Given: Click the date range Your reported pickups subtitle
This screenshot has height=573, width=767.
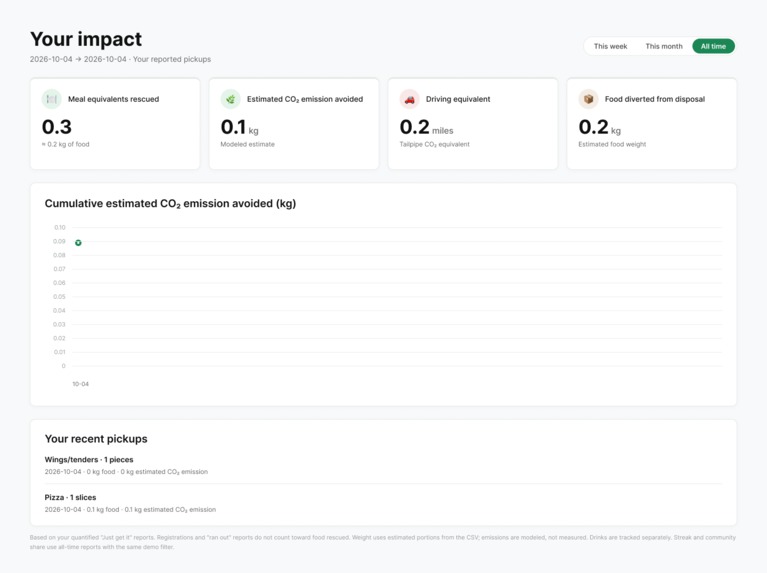Looking at the screenshot, I should coord(120,59).
